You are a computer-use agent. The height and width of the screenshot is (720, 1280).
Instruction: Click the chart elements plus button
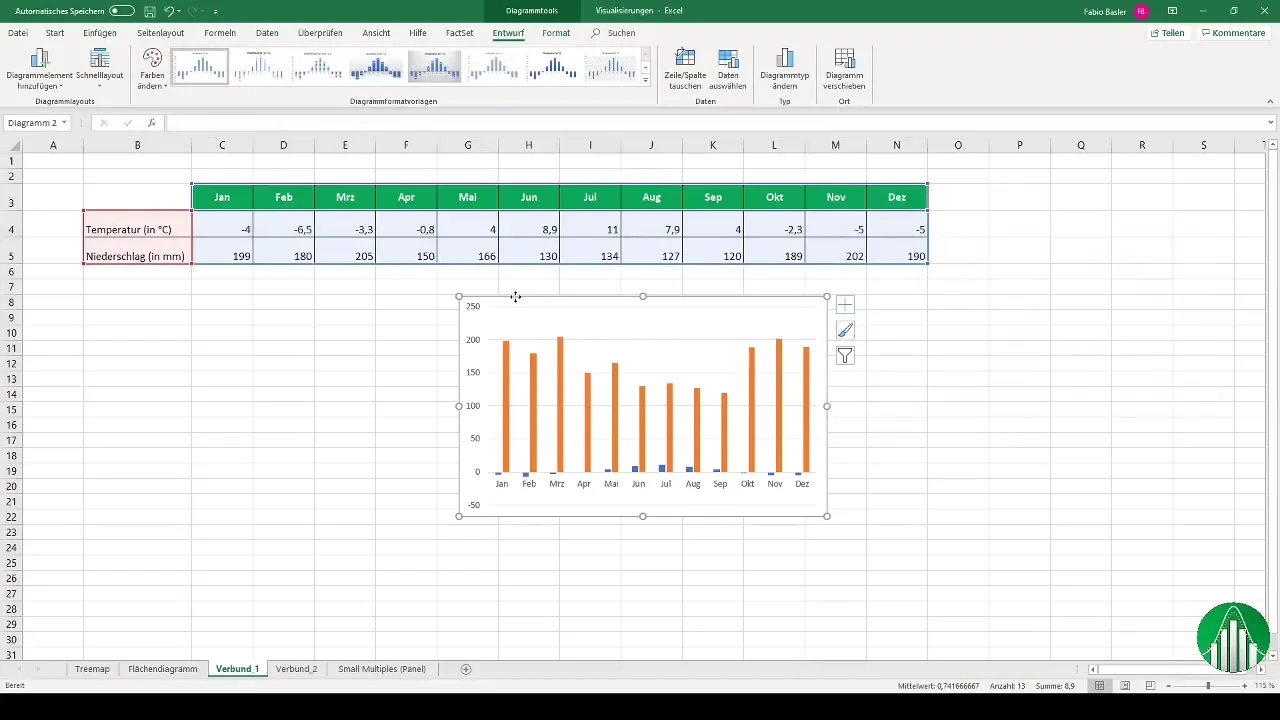pyautogui.click(x=845, y=305)
